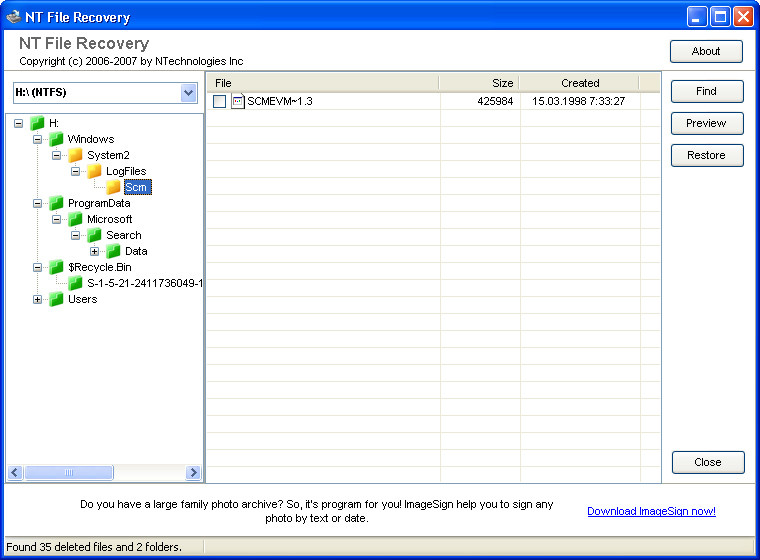Click the green Windows folder icon
Image resolution: width=760 pixels, height=560 pixels.
[x=56, y=139]
